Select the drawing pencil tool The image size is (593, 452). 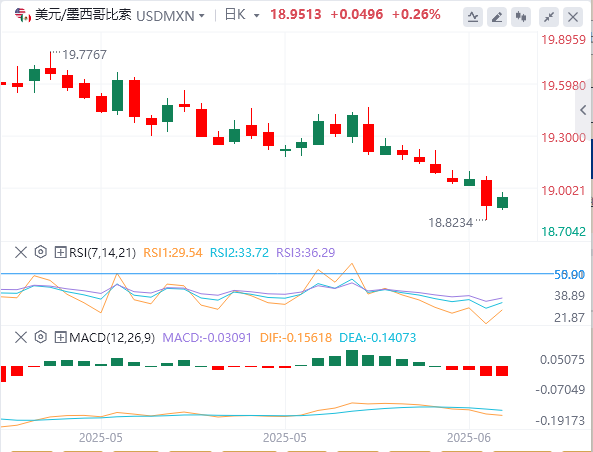(497, 17)
